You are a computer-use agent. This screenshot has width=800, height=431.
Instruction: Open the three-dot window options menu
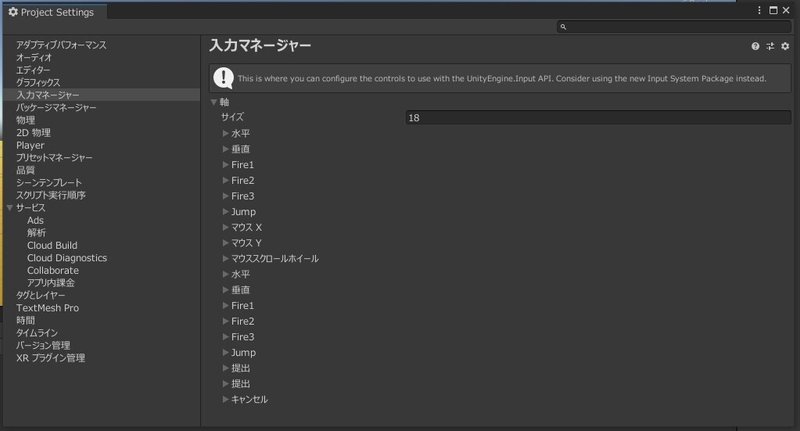pos(759,10)
